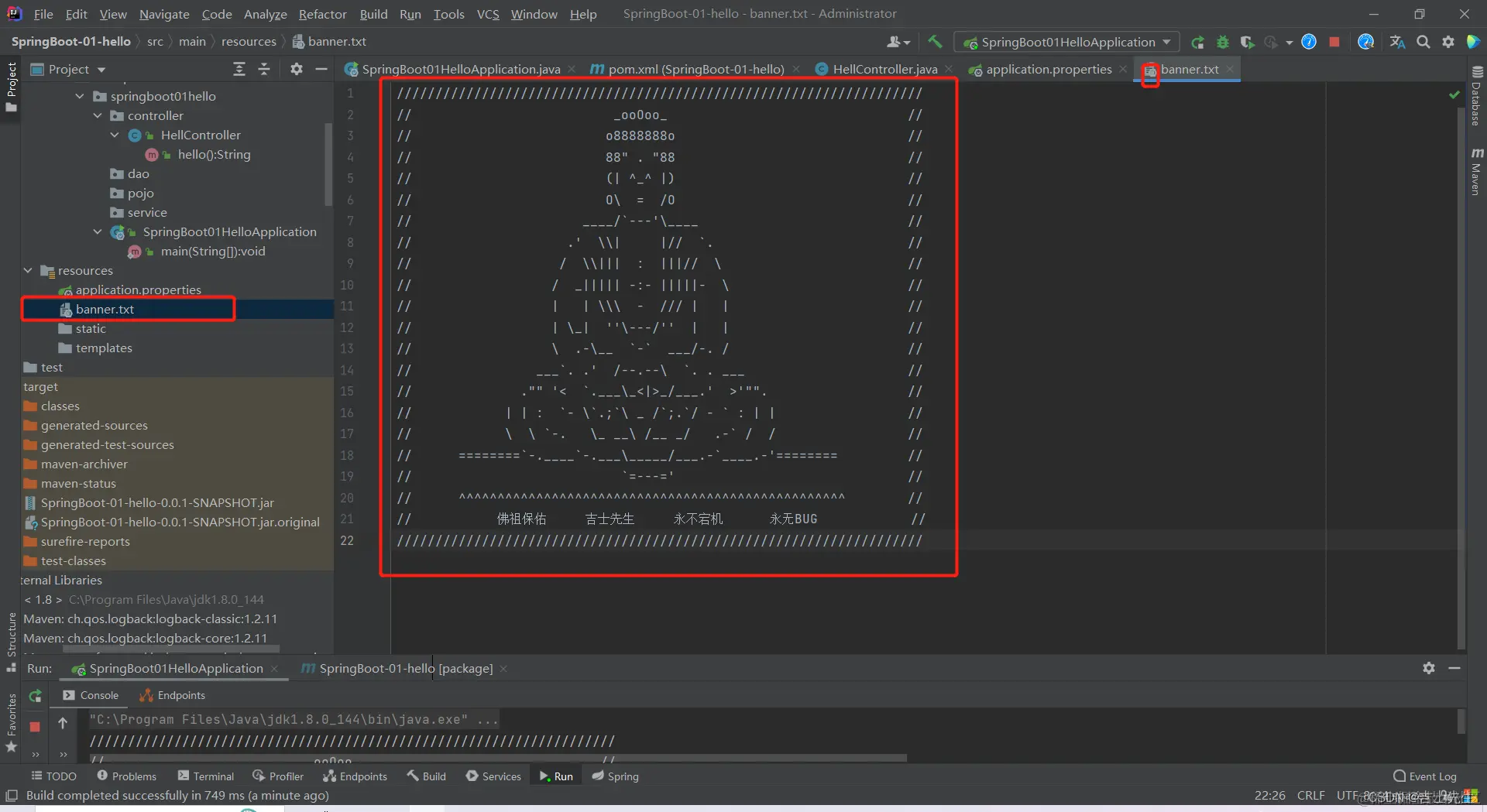Select the templates folder in the project tree
The image size is (1487, 812).
104,348
